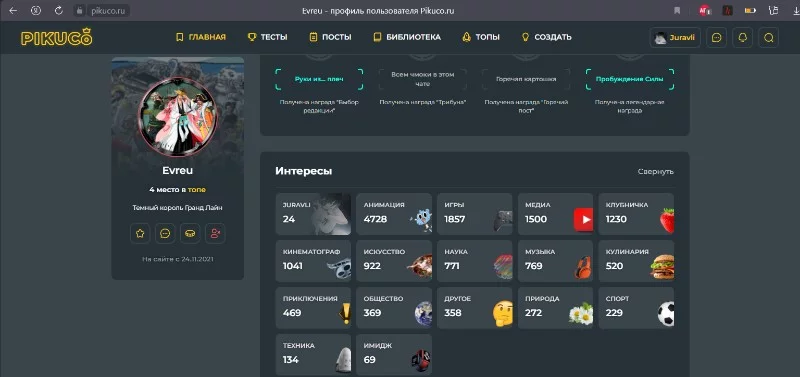Open the Анимация interest card
The image size is (800, 377).
(394, 214)
